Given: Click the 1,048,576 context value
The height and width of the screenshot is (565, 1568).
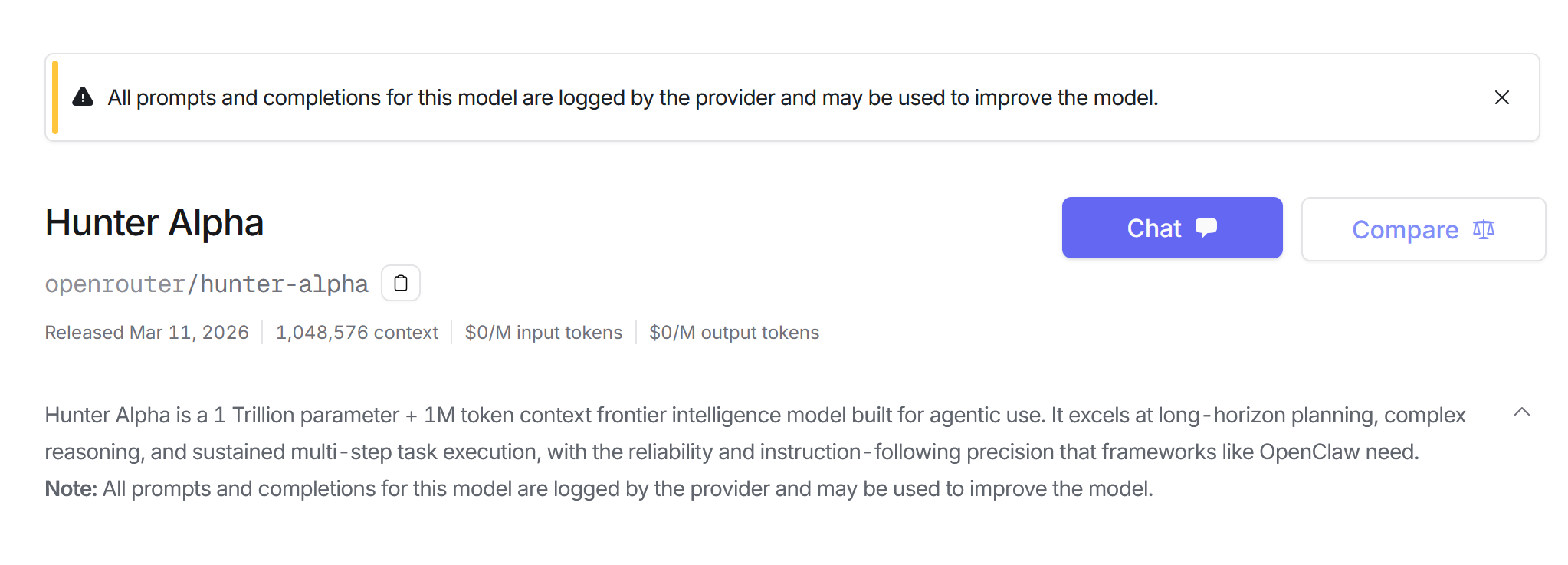Looking at the screenshot, I should pos(356,333).
